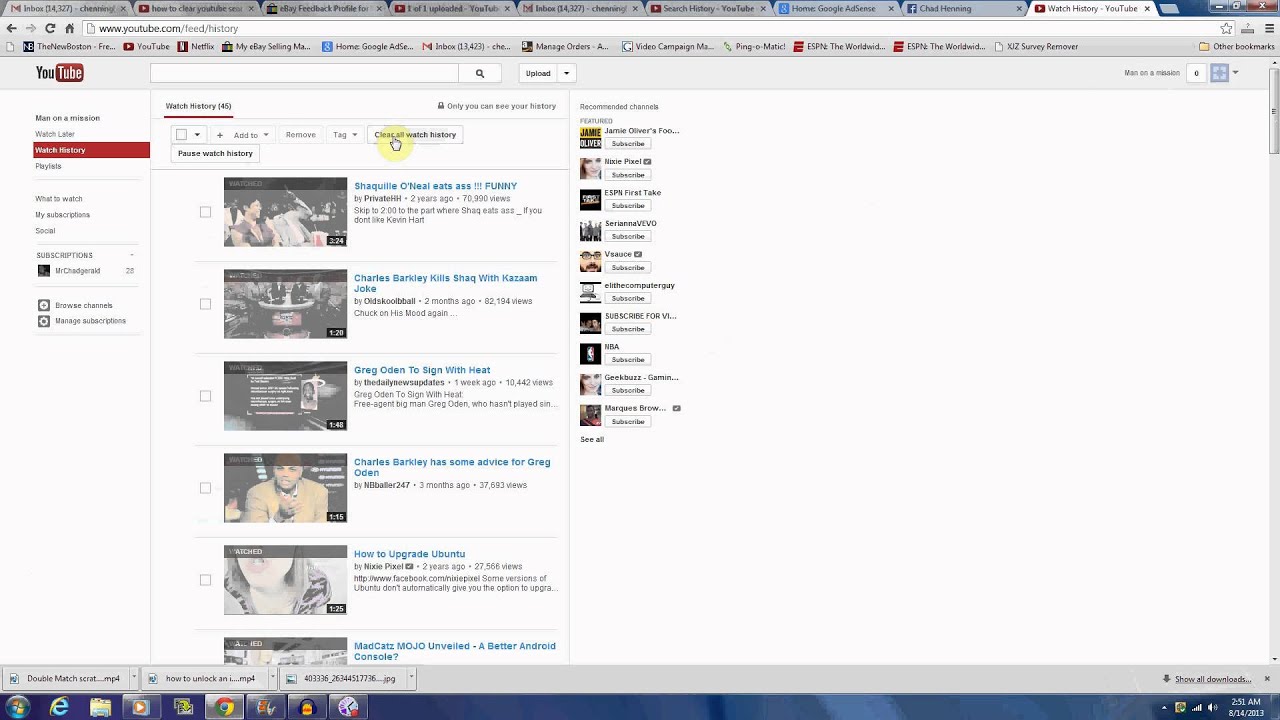Image resolution: width=1280 pixels, height=720 pixels.
Task: Expand the account dropdown arrow near avatar
Action: 1235,73
